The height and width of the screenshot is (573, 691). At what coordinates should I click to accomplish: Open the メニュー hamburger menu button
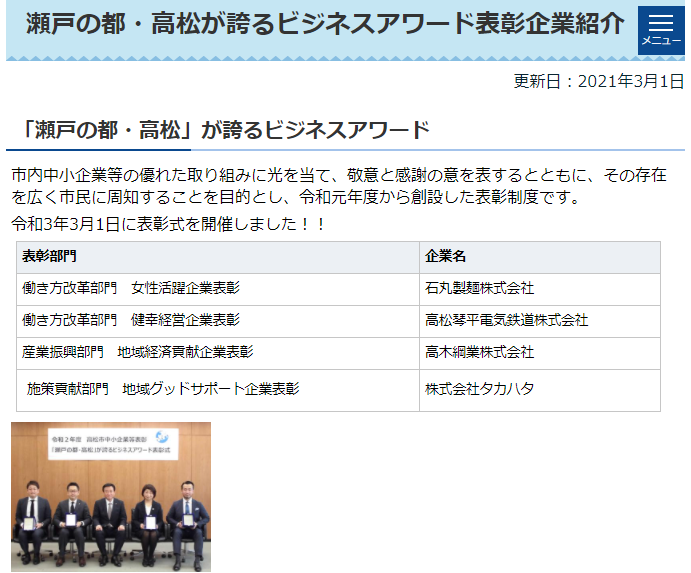pyautogui.click(x=661, y=30)
